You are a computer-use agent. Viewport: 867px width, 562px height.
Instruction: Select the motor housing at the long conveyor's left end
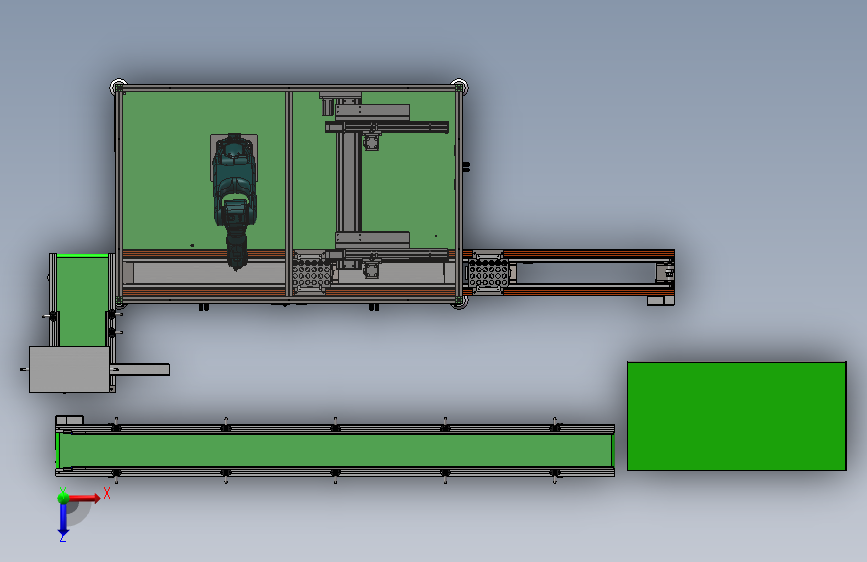pyautogui.click(x=69, y=420)
